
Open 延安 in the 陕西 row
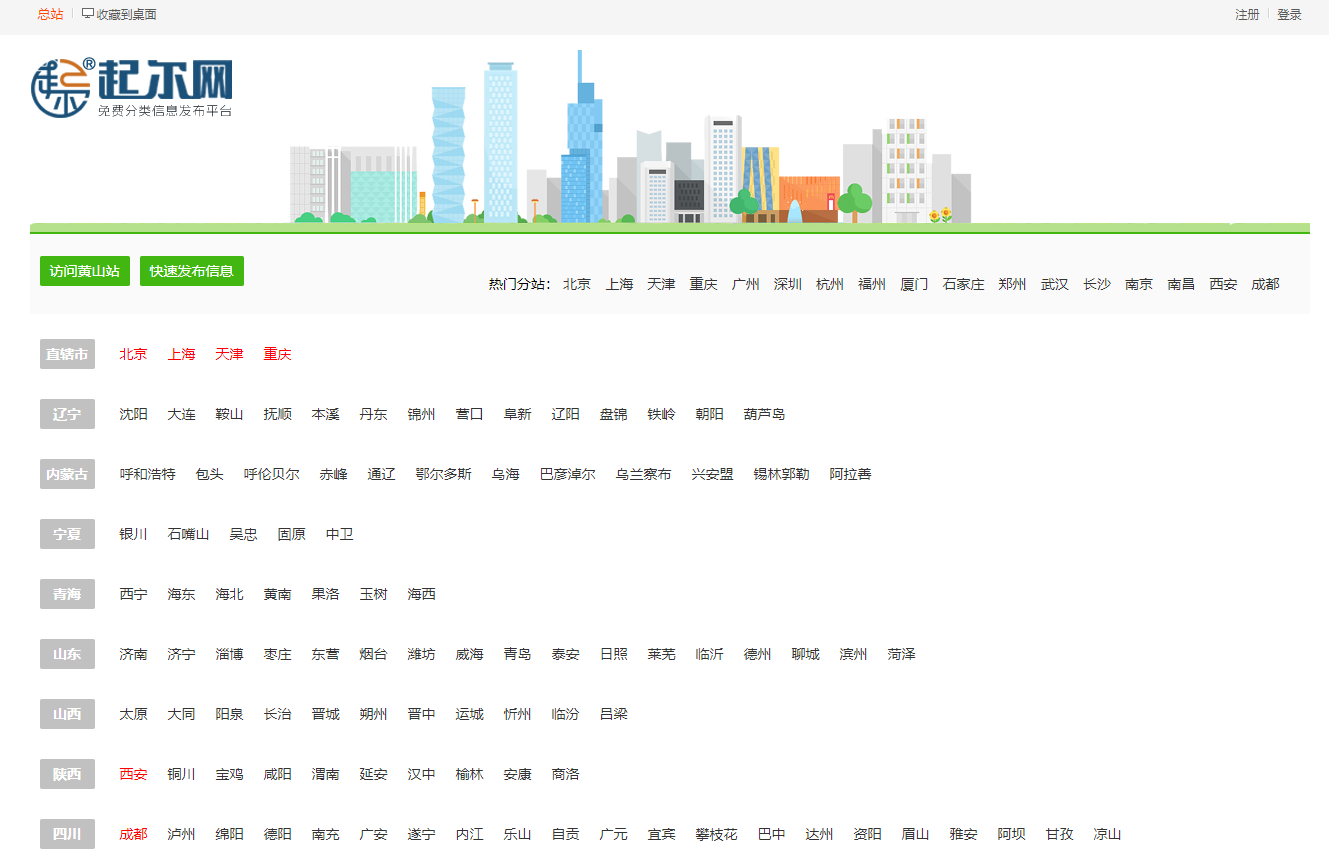click(373, 774)
